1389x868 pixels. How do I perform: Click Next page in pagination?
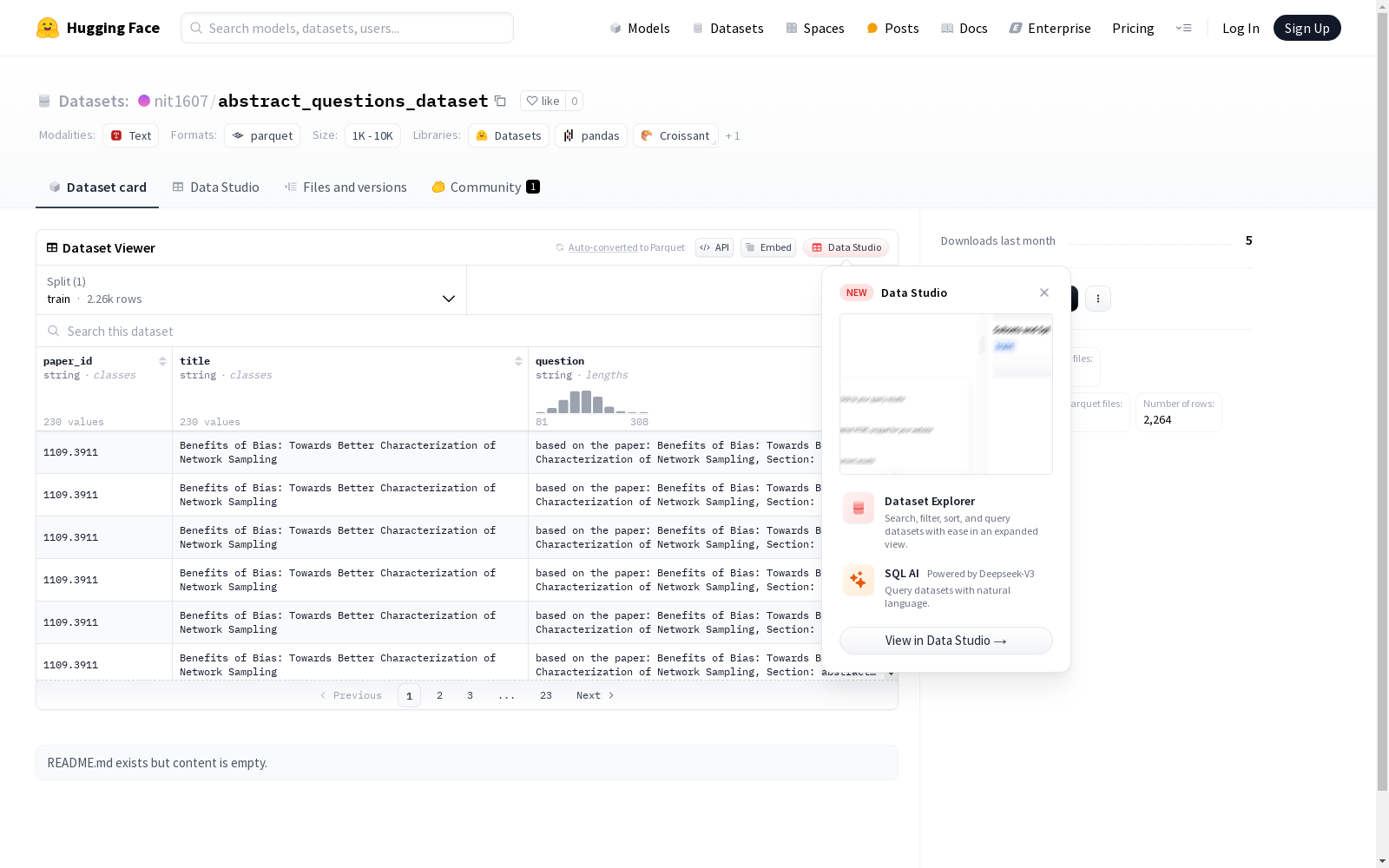coord(596,695)
